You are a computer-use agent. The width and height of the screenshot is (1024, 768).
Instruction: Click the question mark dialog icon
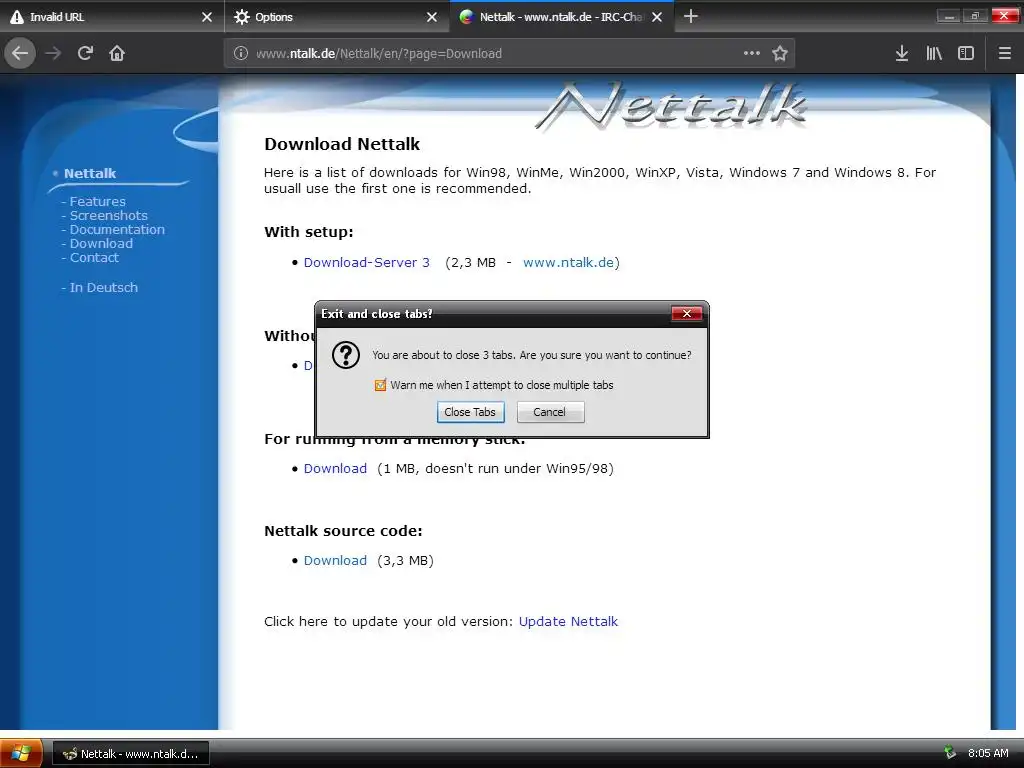345,355
